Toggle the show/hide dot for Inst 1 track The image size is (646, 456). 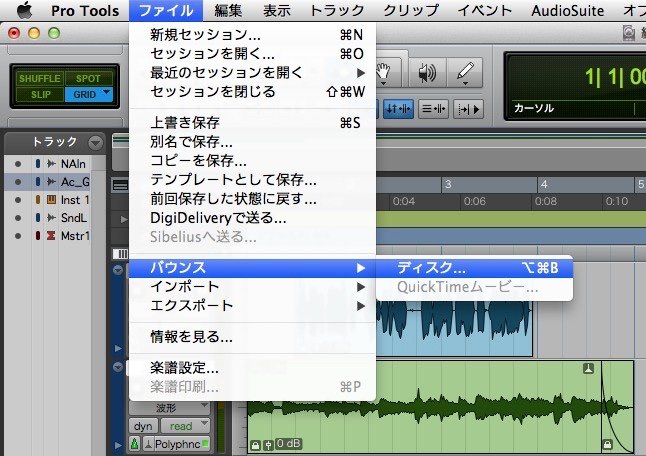[x=18, y=200]
